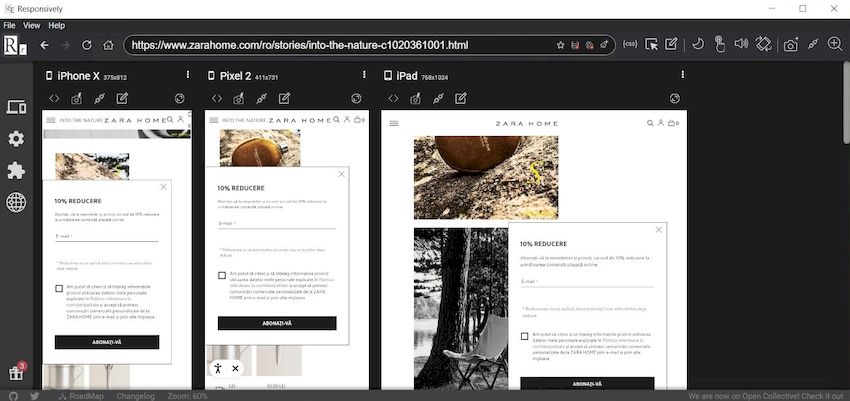This screenshot has width=850, height=401.
Task: Go to the home page
Action: 108,45
